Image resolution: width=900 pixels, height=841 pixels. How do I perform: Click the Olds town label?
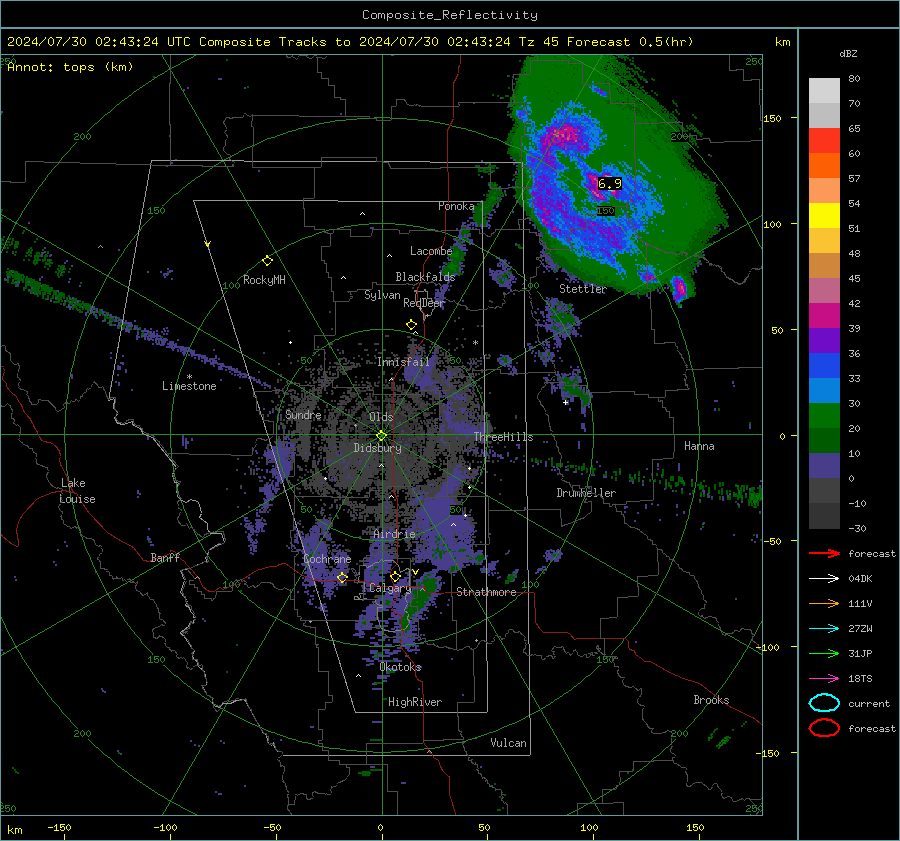(x=381, y=417)
